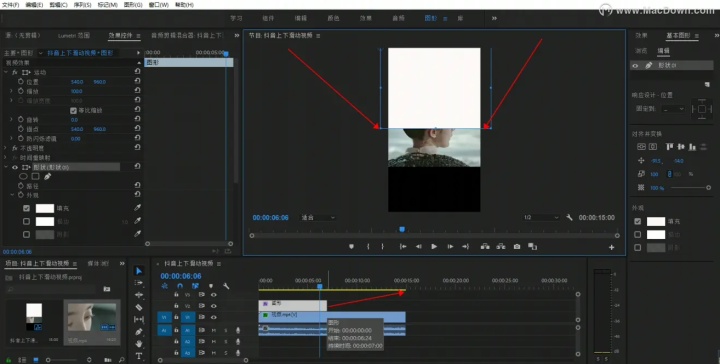
Task: Click the new bin icon in Project panel
Action: tap(107, 289)
